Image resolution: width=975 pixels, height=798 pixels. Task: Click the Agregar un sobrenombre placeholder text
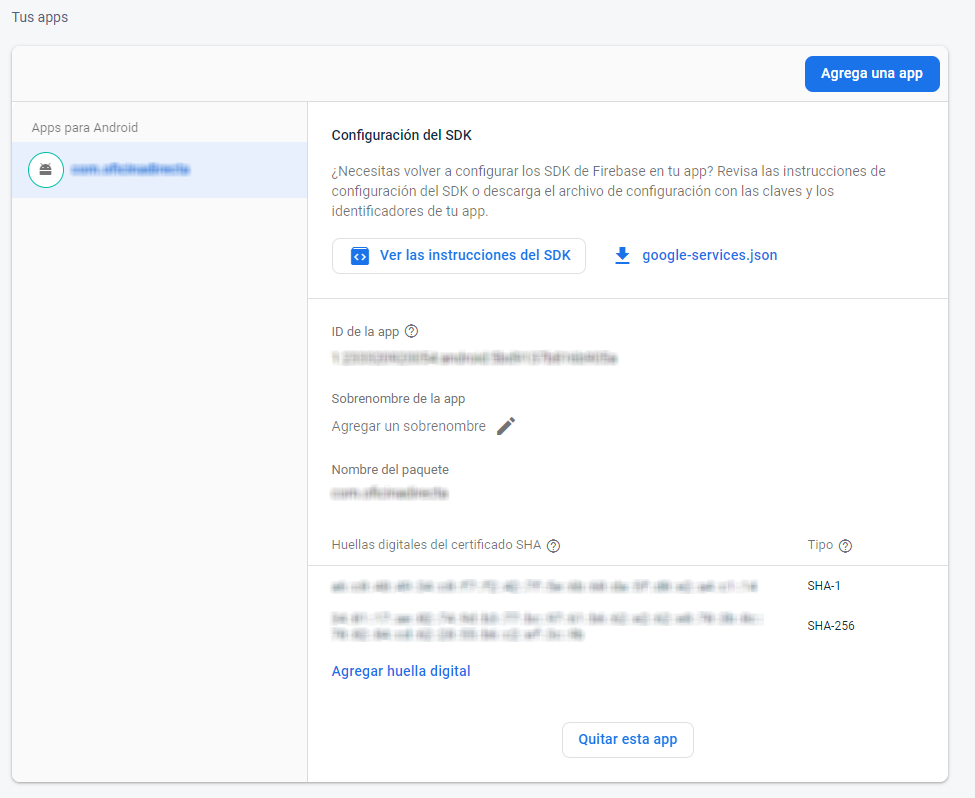pos(408,426)
